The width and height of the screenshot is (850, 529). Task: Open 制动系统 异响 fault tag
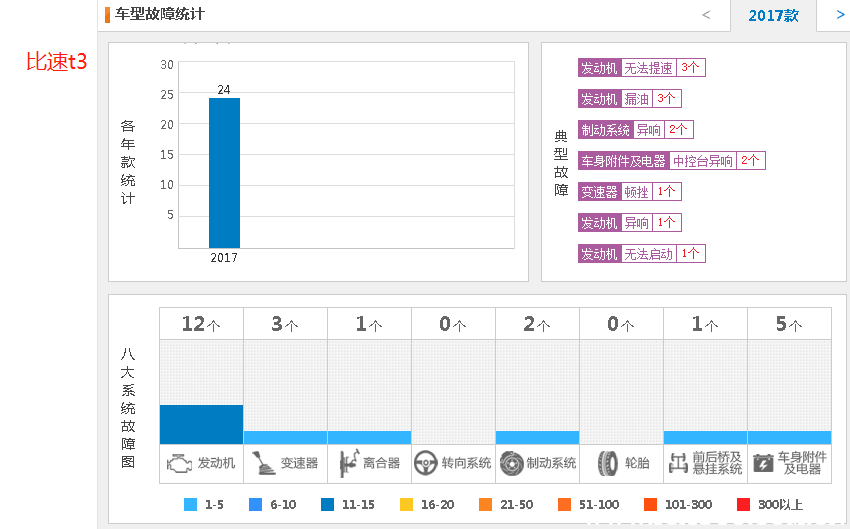pos(635,130)
